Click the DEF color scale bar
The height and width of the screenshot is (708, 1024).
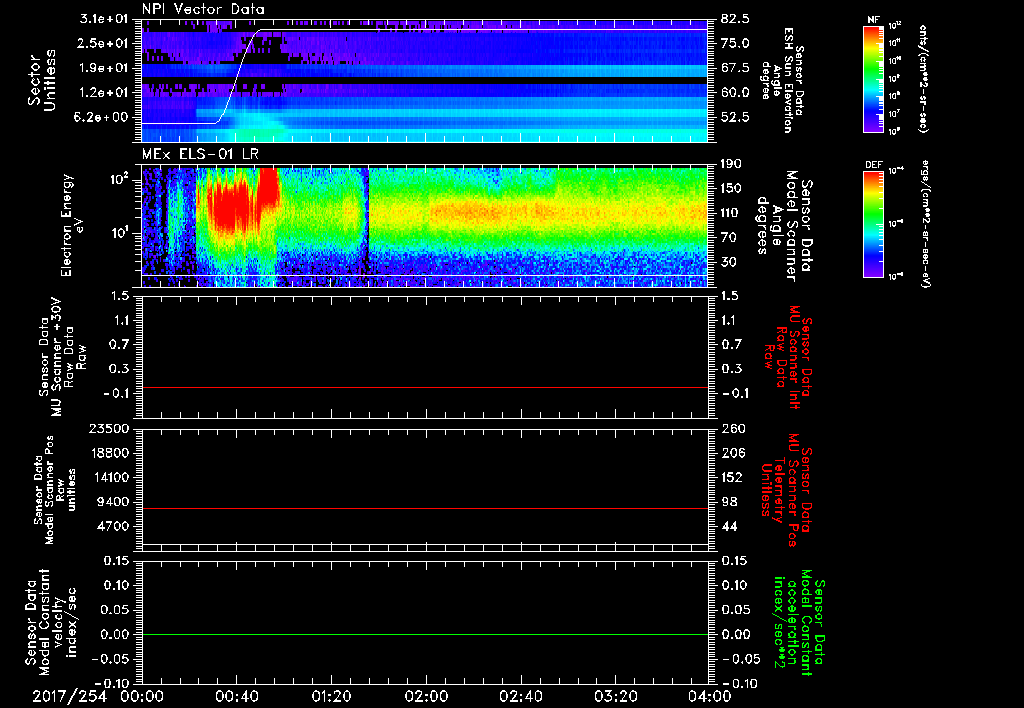tap(873, 224)
